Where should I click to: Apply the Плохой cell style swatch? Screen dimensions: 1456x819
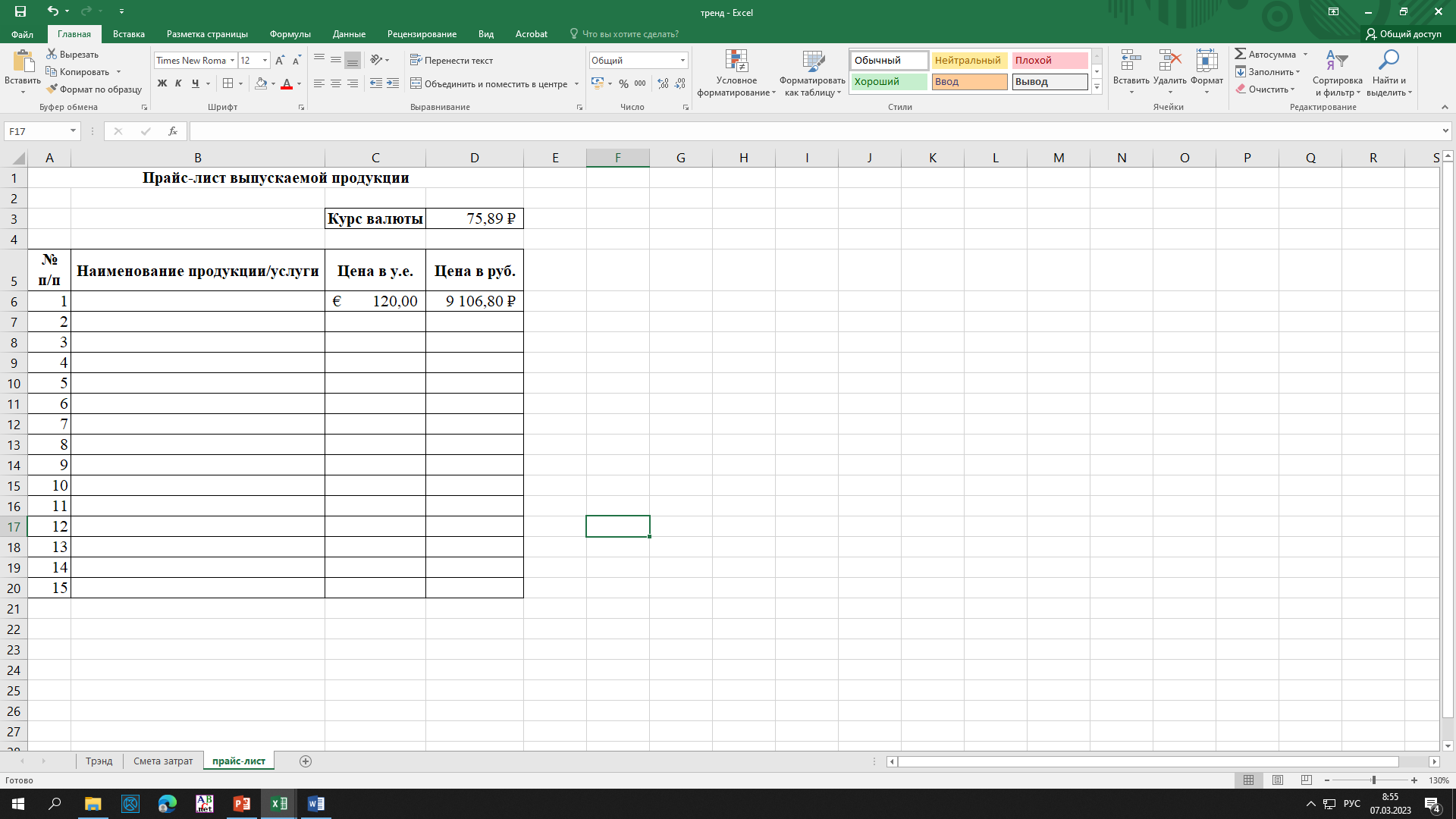1049,61
